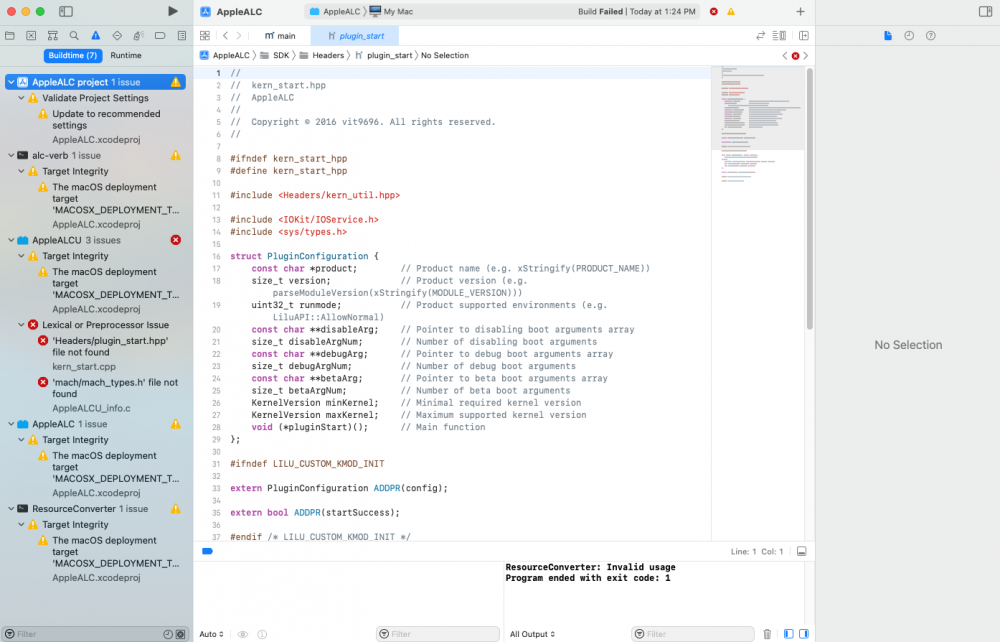Open editor options lines menu
The width and height of the screenshot is (1000, 642).
pyautogui.click(x=779, y=36)
